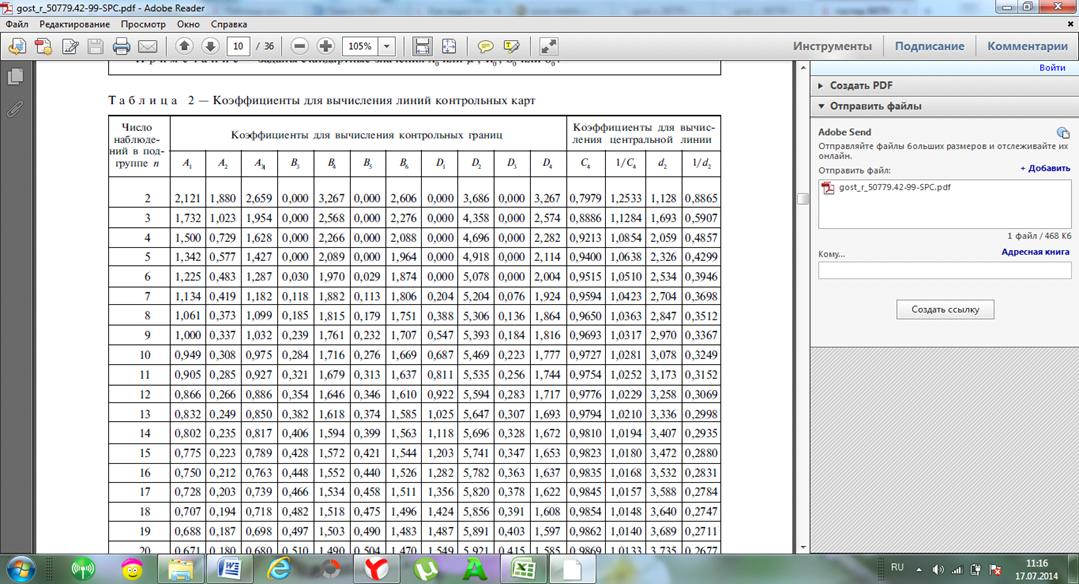This screenshot has height=584, width=1079.
Task: Select the highlight text tool
Action: (511, 46)
